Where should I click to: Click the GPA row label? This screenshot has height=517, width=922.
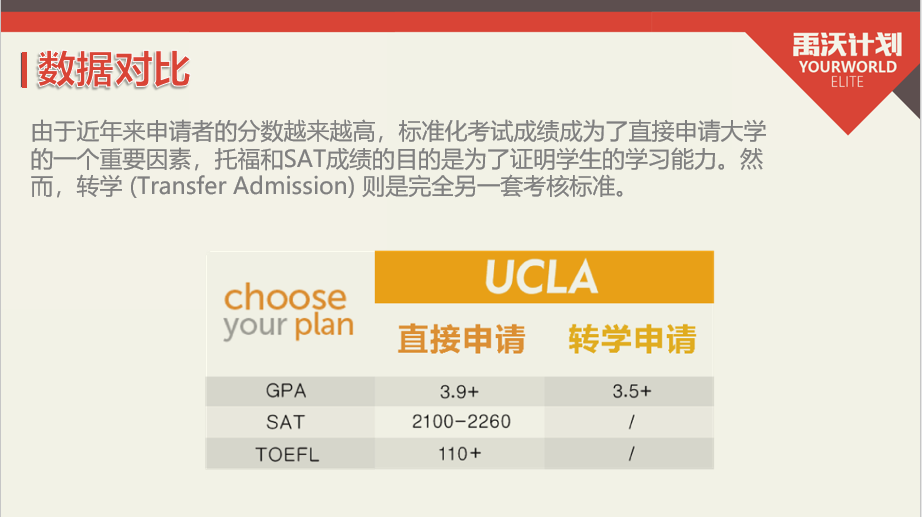(x=286, y=391)
